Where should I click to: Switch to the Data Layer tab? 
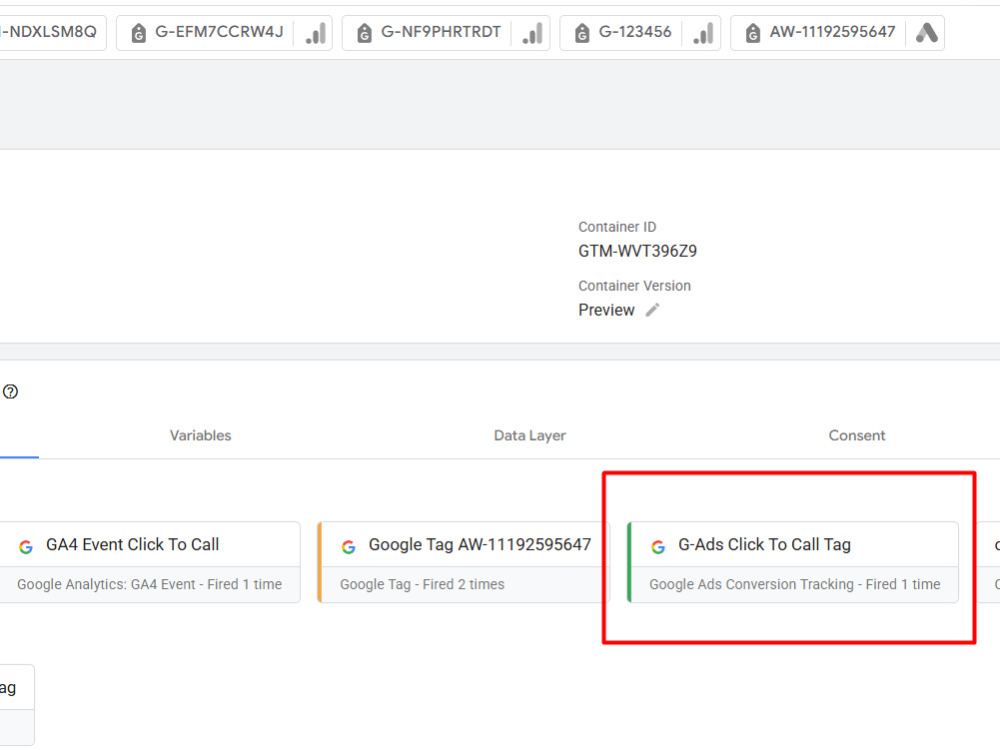(529, 436)
